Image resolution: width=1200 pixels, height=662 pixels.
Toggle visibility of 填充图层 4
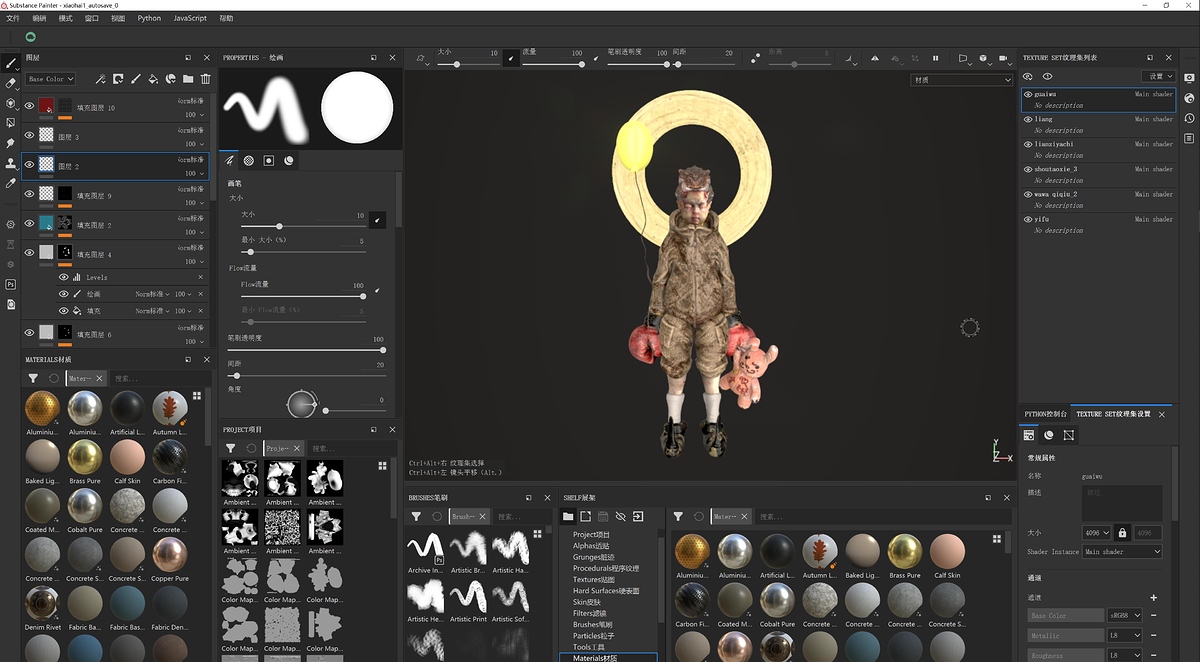29,253
